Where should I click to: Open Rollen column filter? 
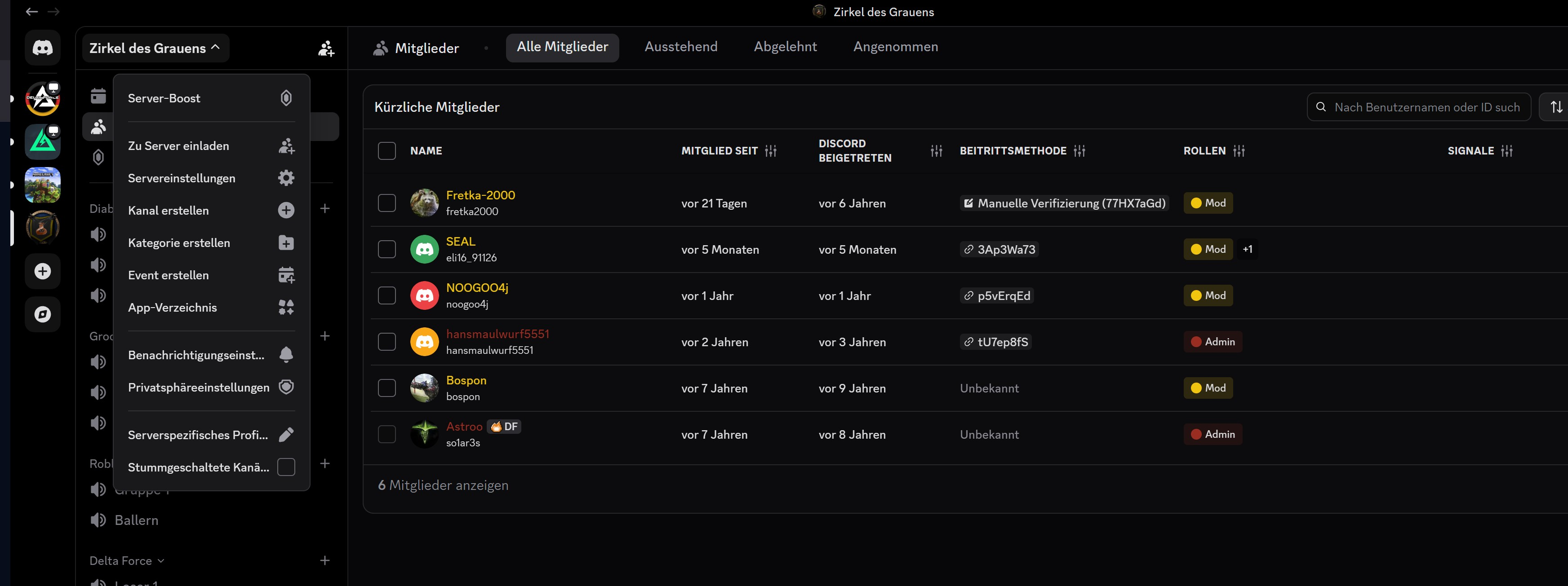(x=1239, y=151)
